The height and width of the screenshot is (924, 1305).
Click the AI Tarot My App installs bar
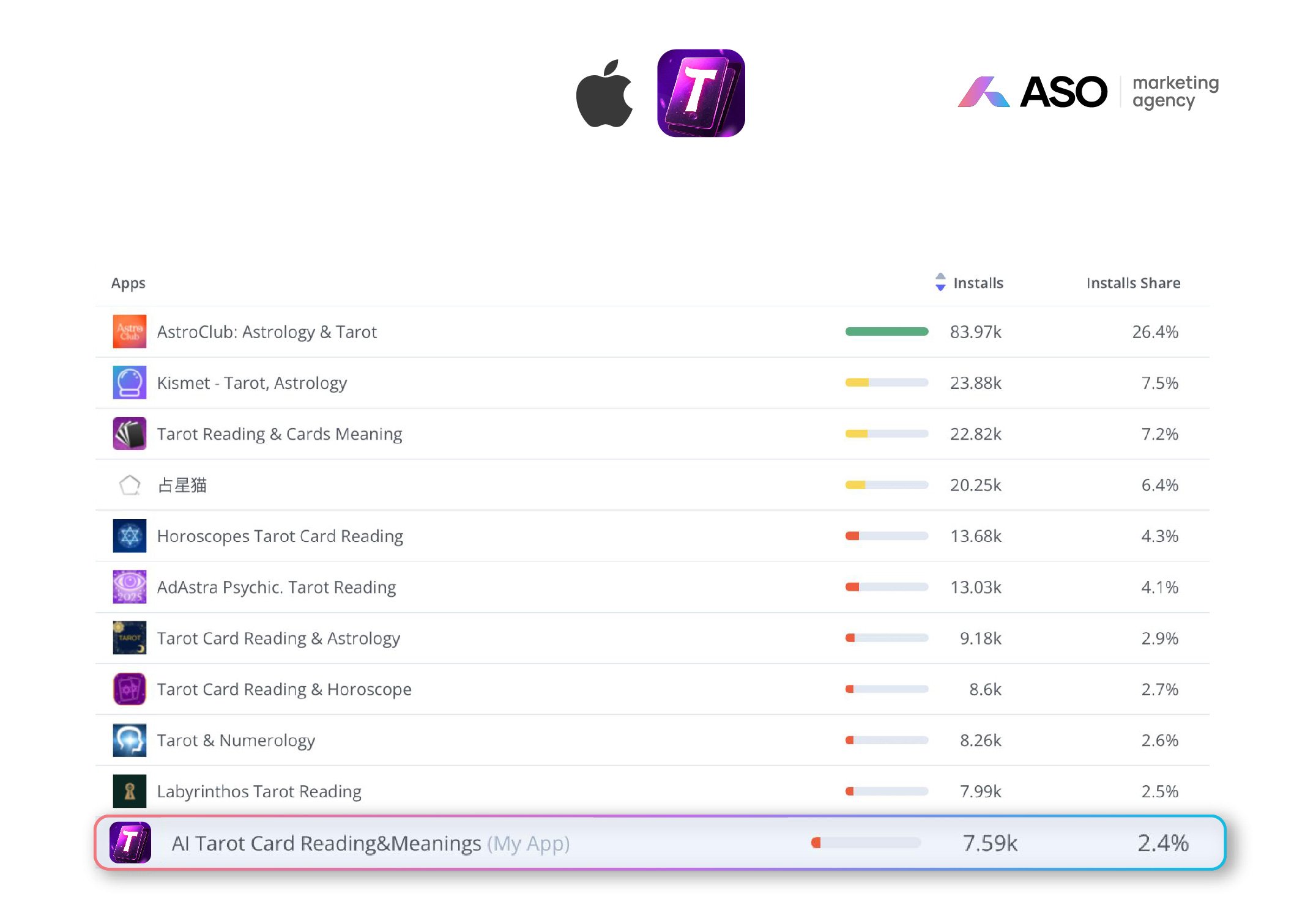866,843
